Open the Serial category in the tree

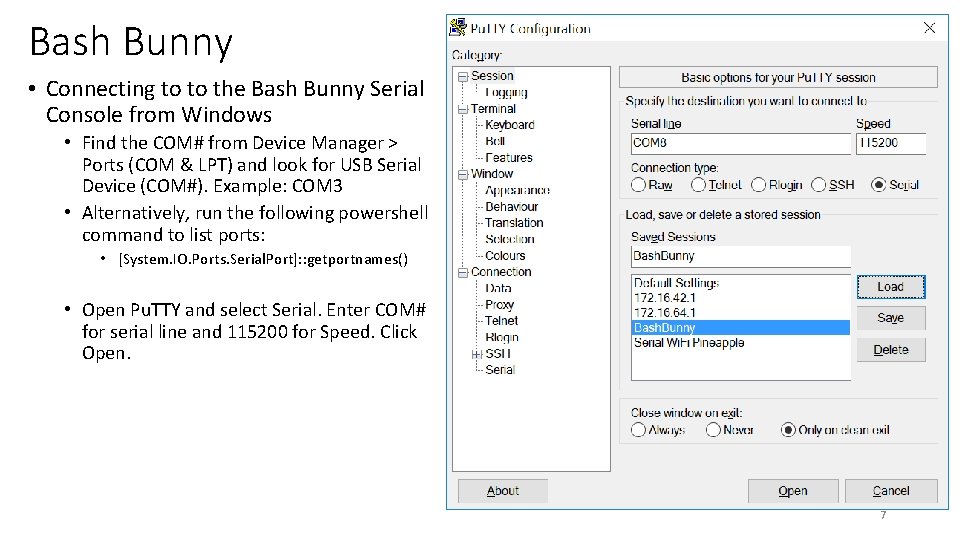[x=500, y=370]
